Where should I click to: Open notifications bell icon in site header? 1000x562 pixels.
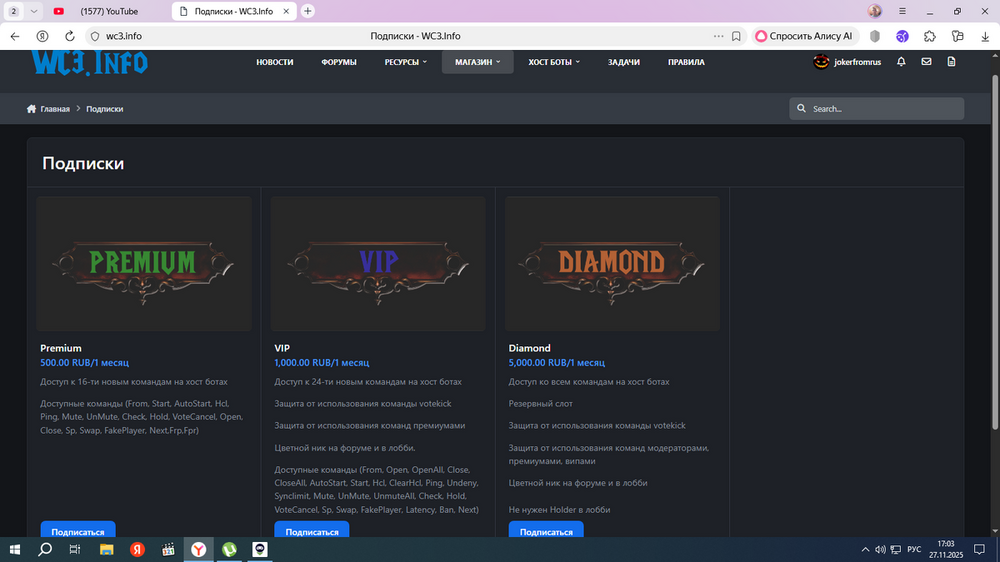(901, 62)
